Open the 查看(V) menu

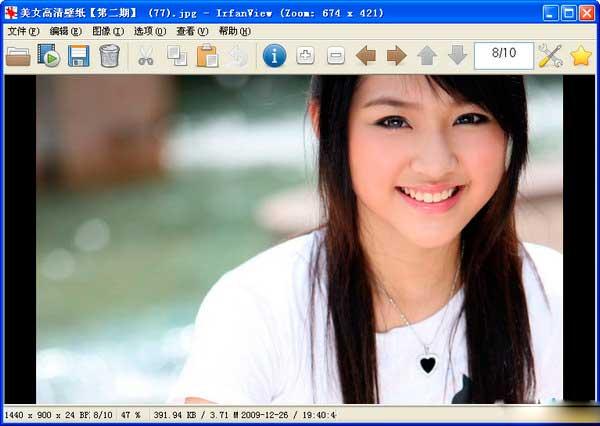click(192, 31)
